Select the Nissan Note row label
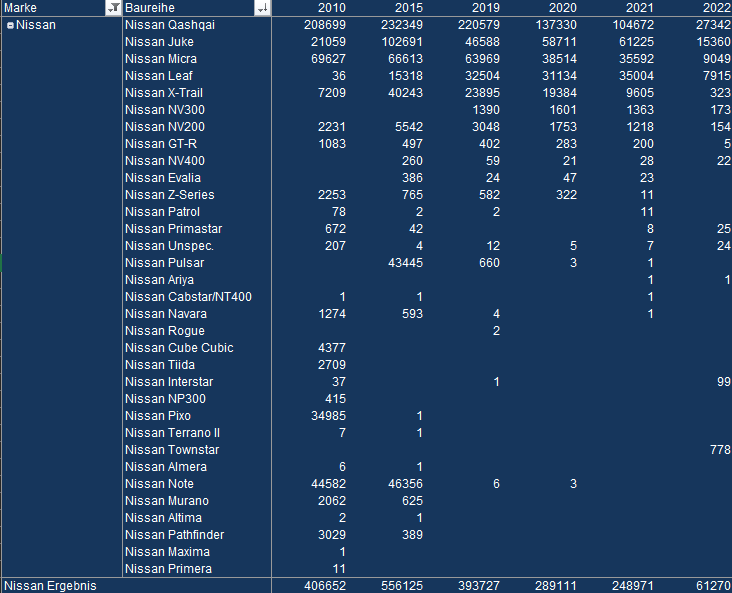The image size is (732, 593). pos(159,484)
